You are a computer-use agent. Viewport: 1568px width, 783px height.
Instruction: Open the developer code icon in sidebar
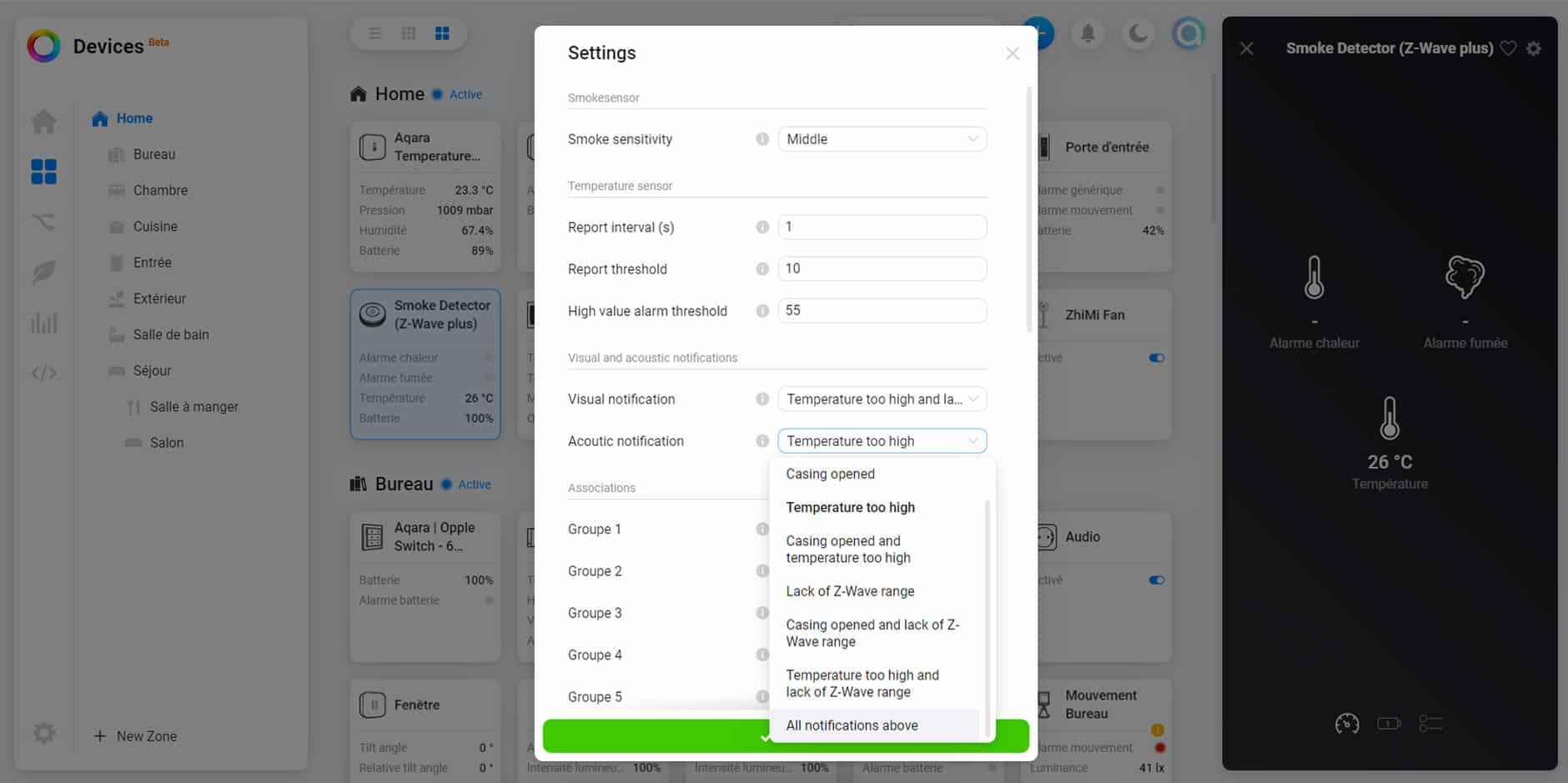click(43, 373)
